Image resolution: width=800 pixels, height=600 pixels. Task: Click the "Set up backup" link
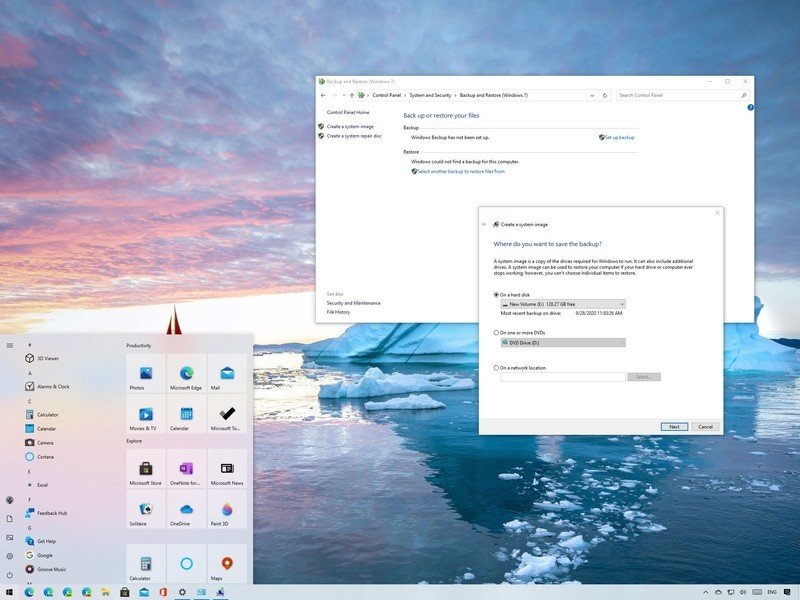(618, 137)
